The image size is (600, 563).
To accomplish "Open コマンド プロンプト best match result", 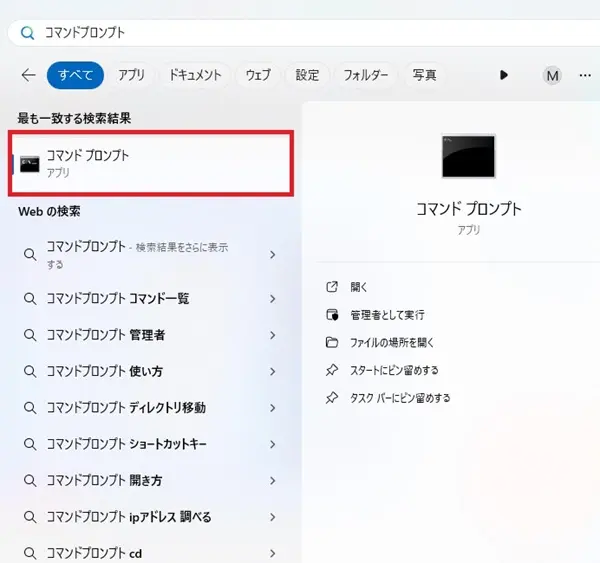I will (x=150, y=163).
